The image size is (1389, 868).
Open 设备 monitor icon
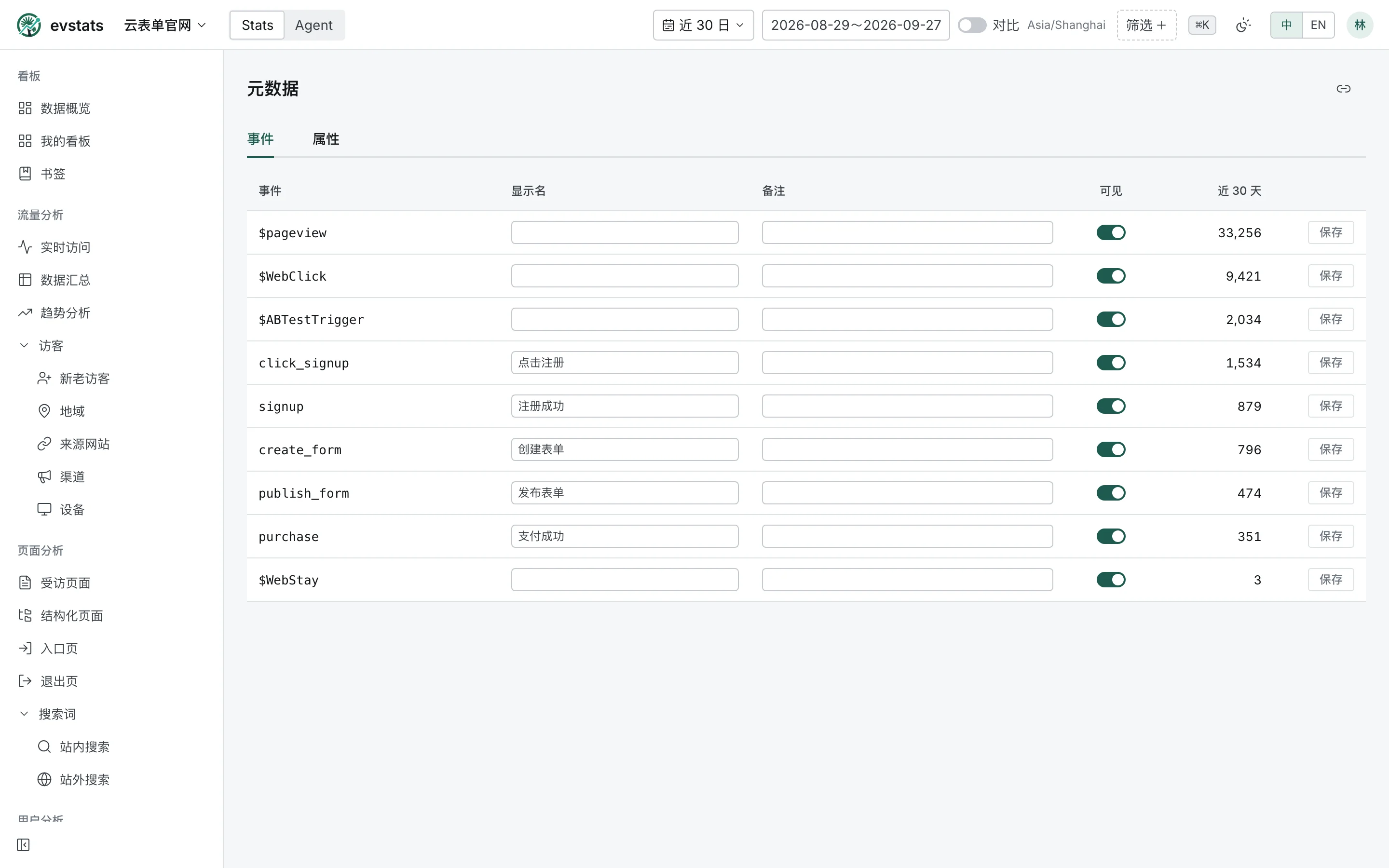click(44, 509)
